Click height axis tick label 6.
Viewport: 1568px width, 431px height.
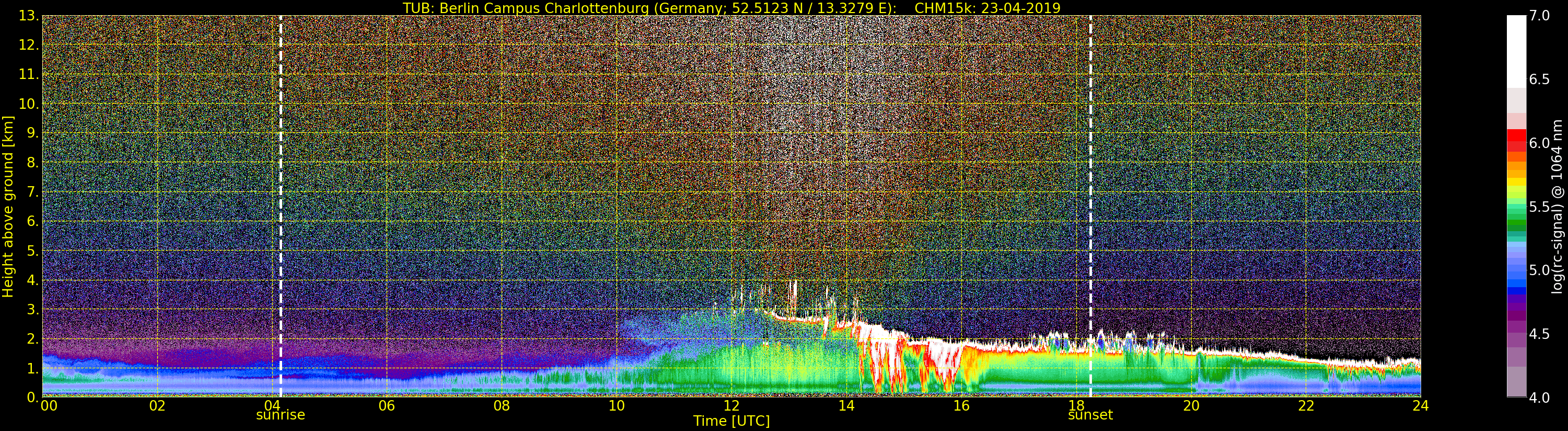32,221
